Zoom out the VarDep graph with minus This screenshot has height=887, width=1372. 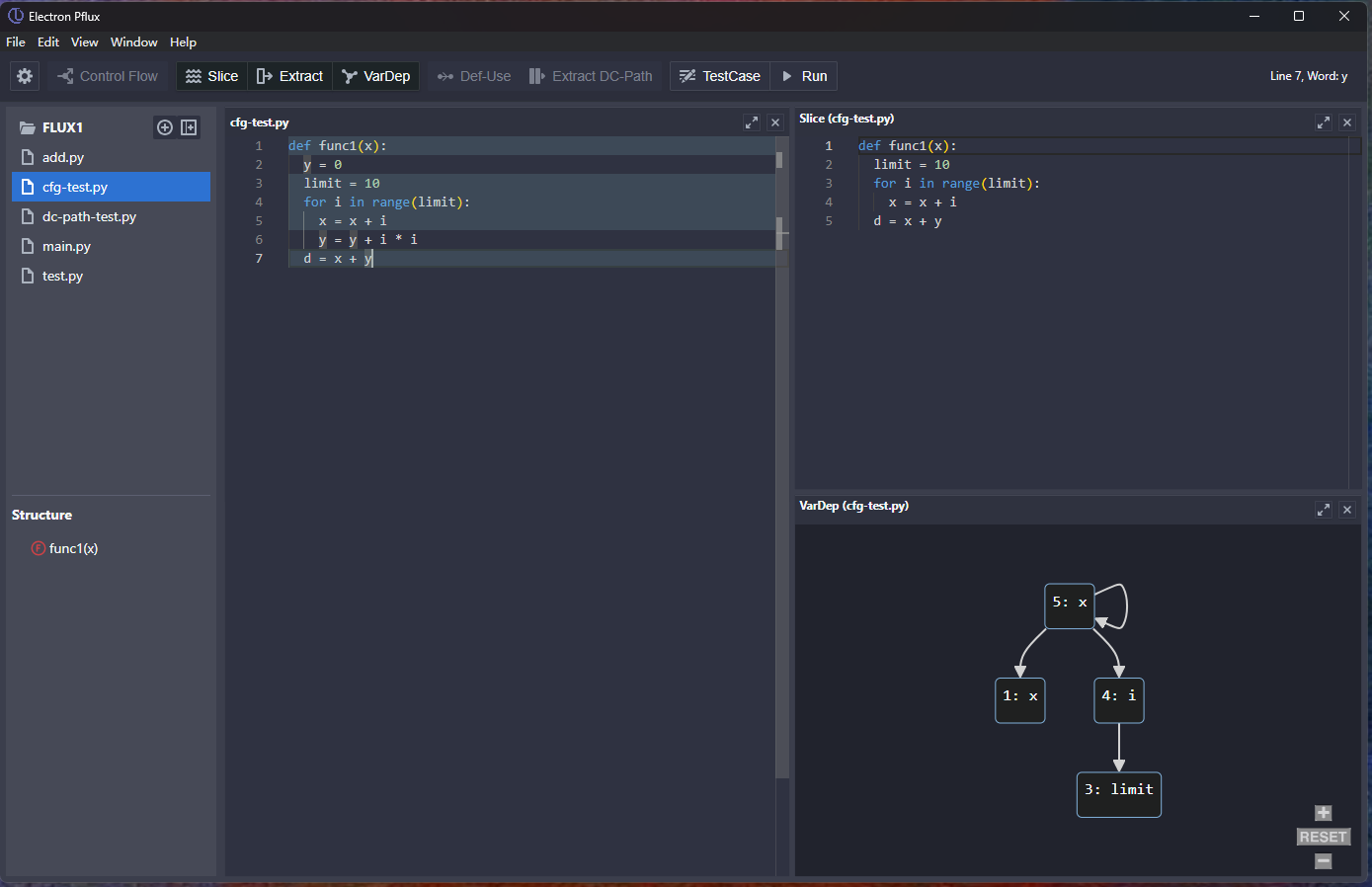1324,861
